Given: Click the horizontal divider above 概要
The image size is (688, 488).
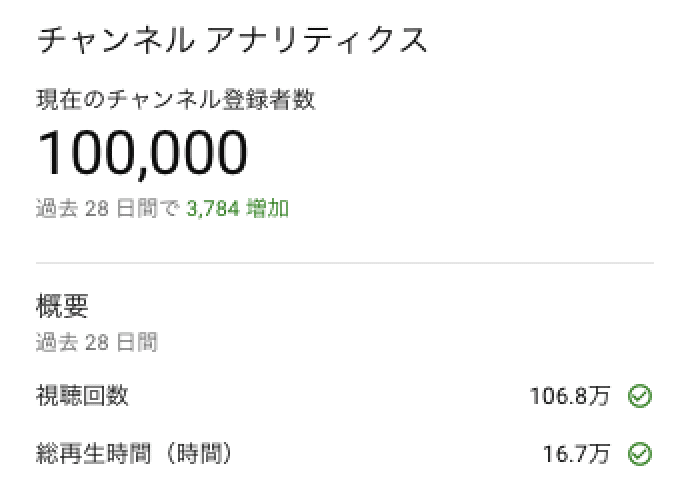Looking at the screenshot, I should pos(345,263).
